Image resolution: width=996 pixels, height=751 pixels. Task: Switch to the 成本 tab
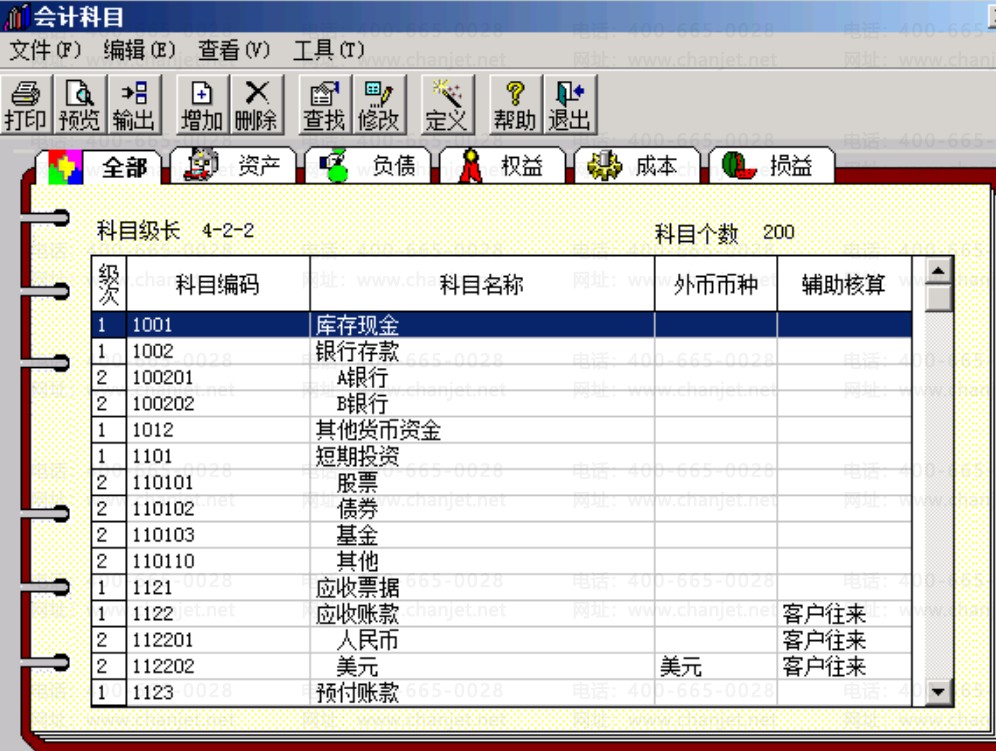coord(636,166)
